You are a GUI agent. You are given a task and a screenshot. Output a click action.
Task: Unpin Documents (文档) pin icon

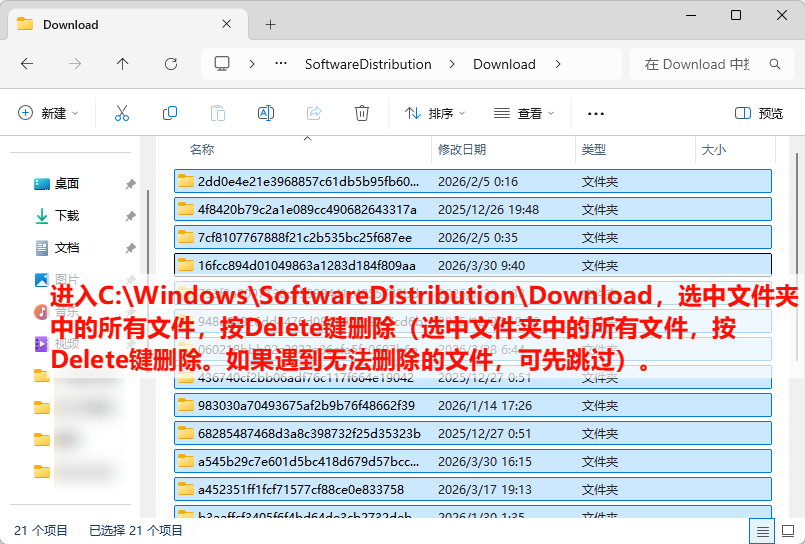130,248
